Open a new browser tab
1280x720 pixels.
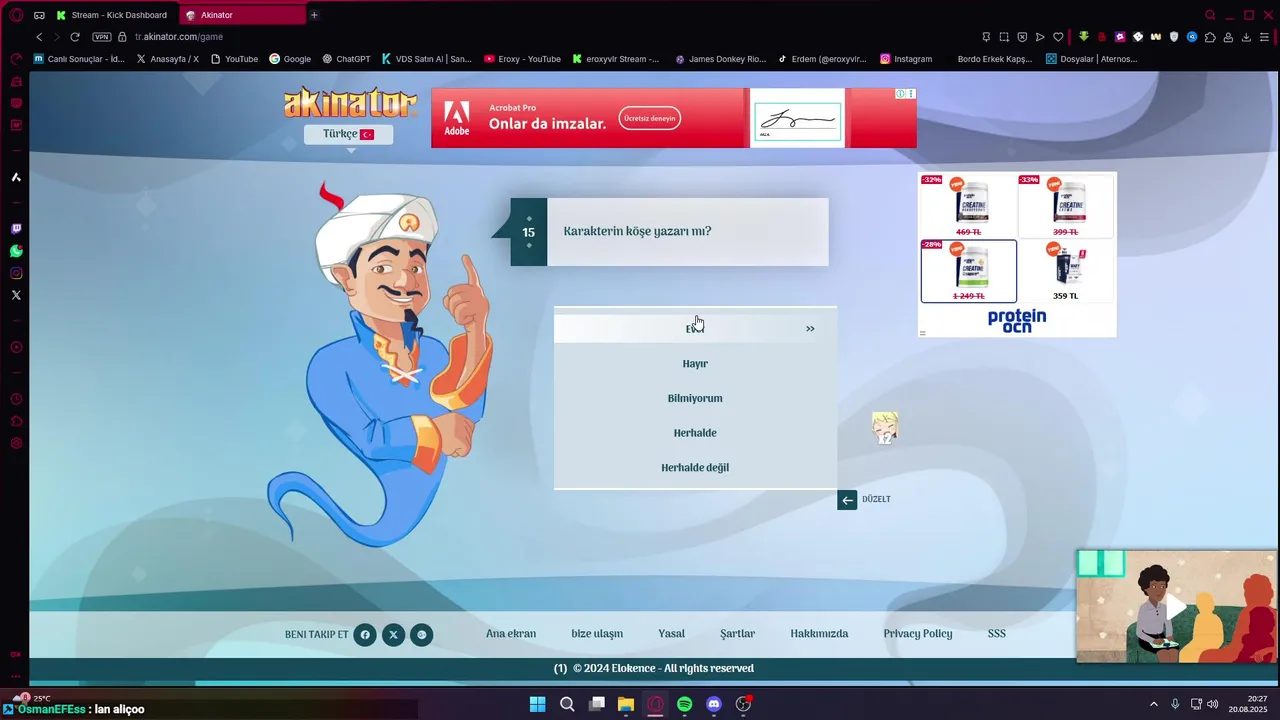coord(314,15)
